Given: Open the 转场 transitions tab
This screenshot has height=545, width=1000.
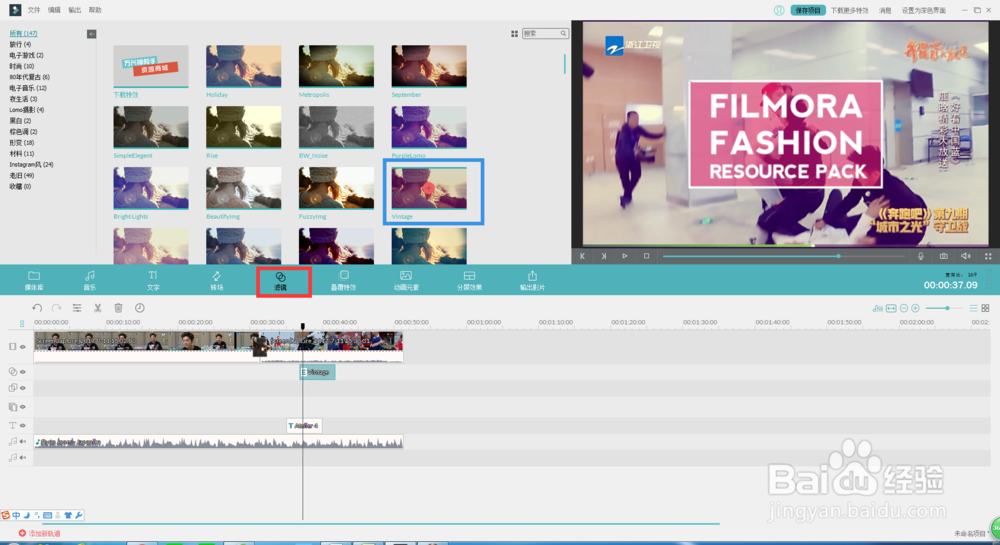Looking at the screenshot, I should coord(217,280).
